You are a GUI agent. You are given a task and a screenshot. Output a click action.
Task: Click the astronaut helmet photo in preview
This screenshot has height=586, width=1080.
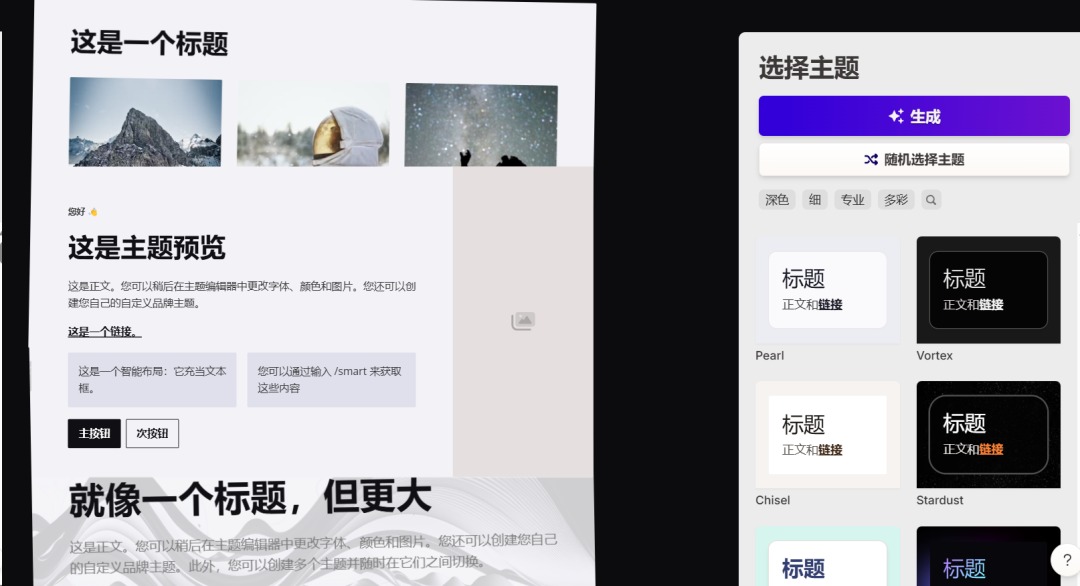[313, 124]
